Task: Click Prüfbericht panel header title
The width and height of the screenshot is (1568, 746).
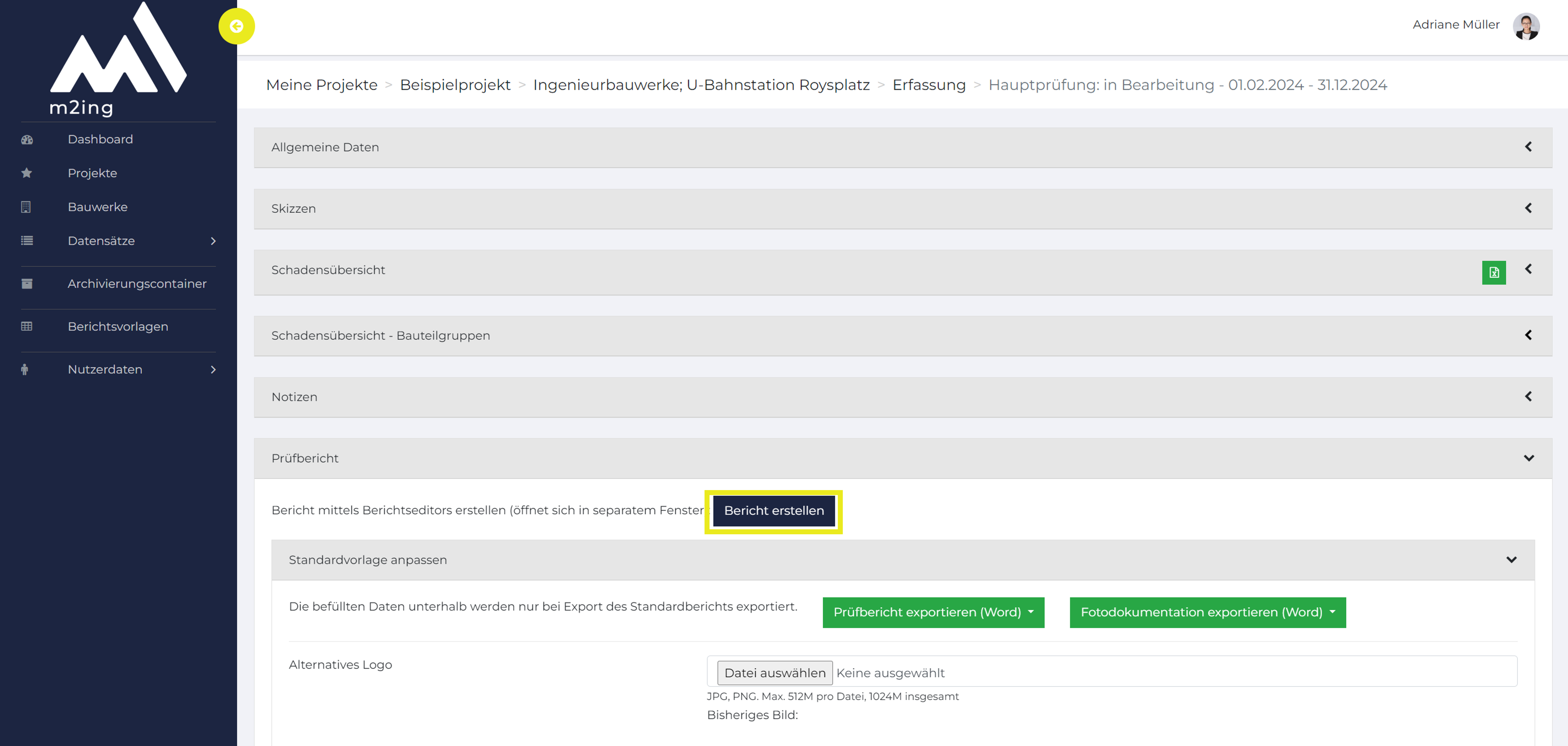Action: (x=305, y=459)
